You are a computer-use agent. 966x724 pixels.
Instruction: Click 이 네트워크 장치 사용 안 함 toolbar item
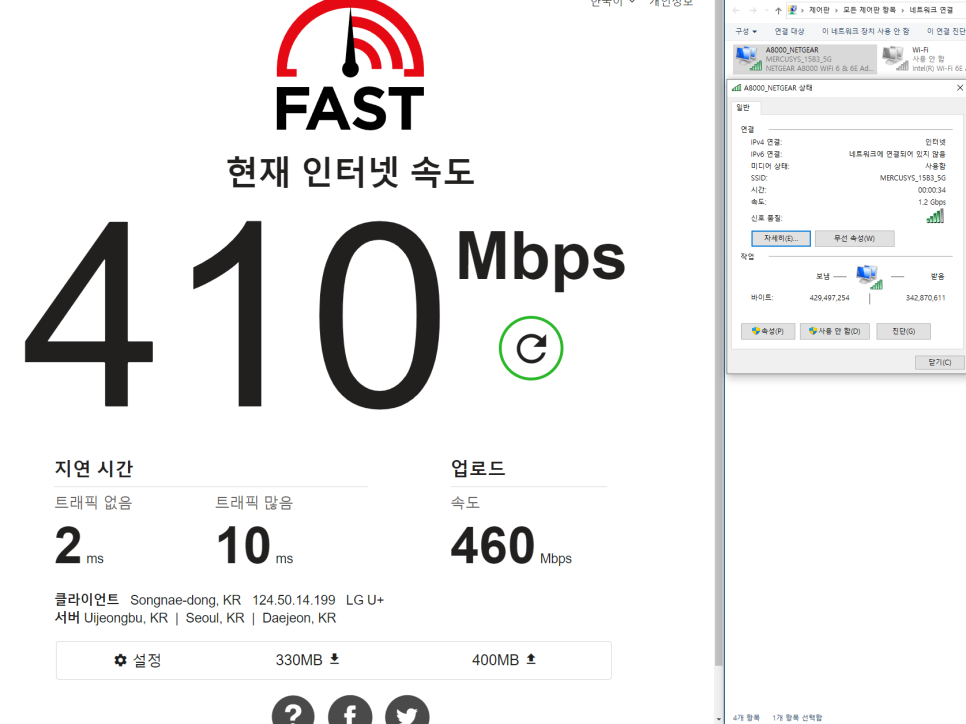pyautogui.click(x=865, y=31)
